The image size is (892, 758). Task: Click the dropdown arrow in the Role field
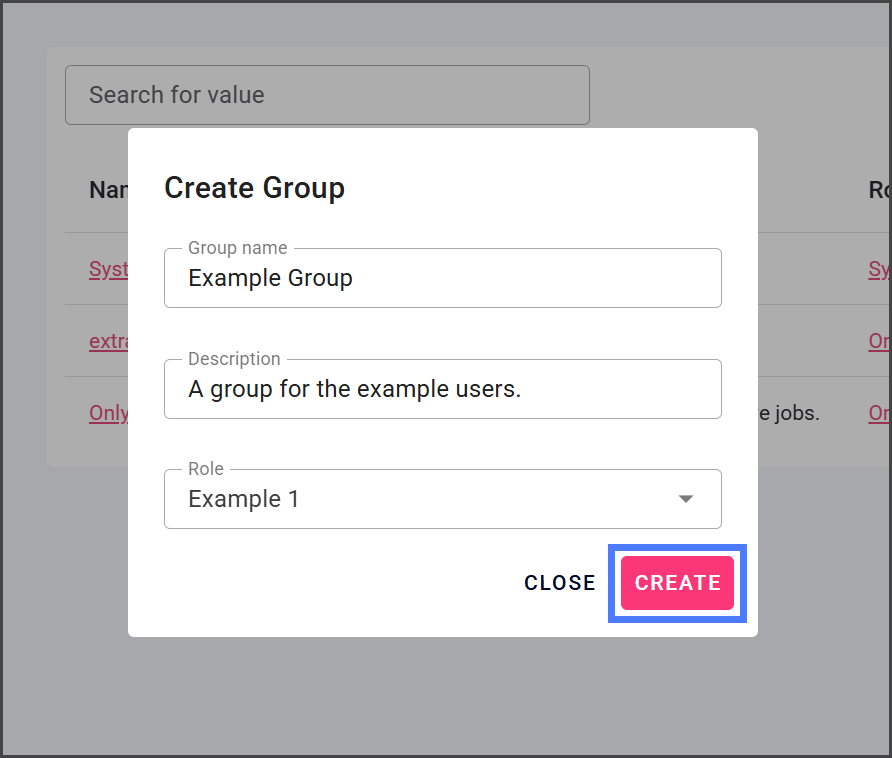point(686,499)
